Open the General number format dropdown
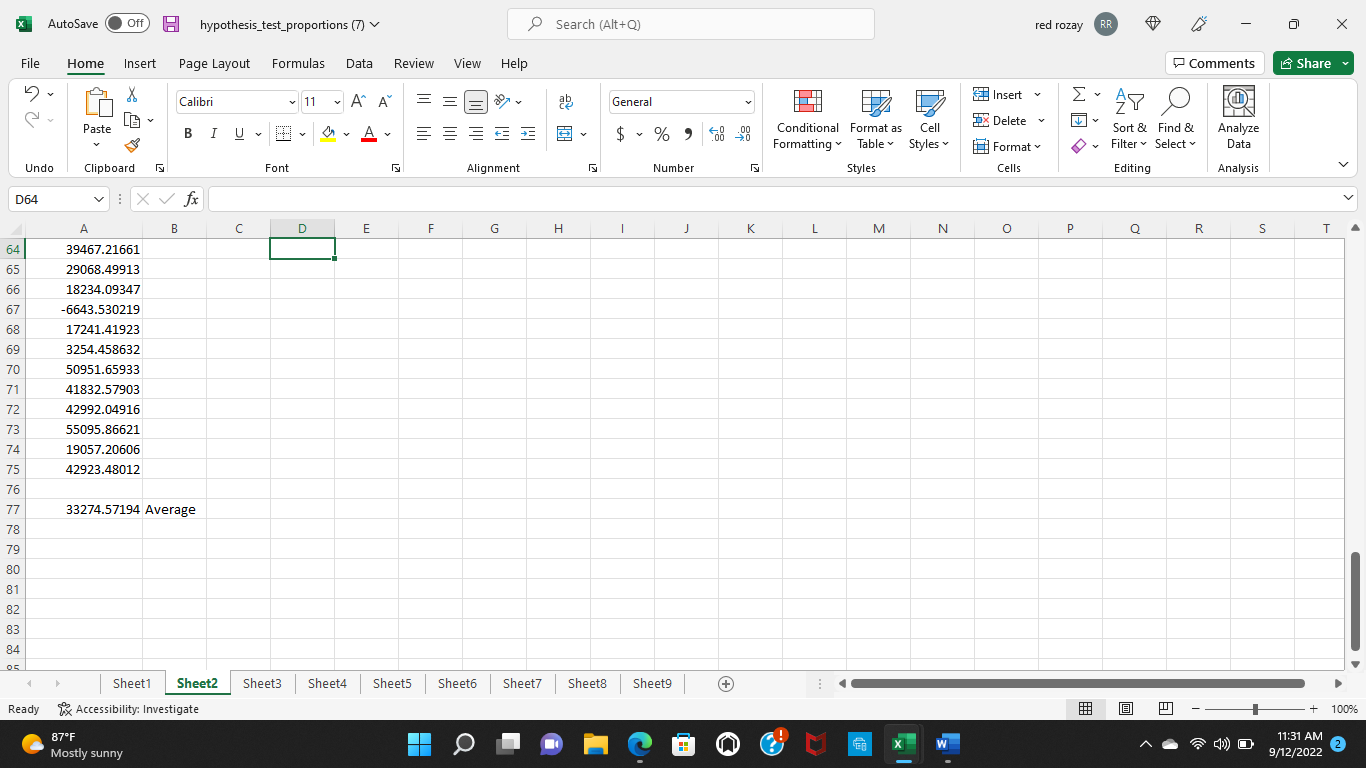Viewport: 1366px width, 768px height. point(748,102)
